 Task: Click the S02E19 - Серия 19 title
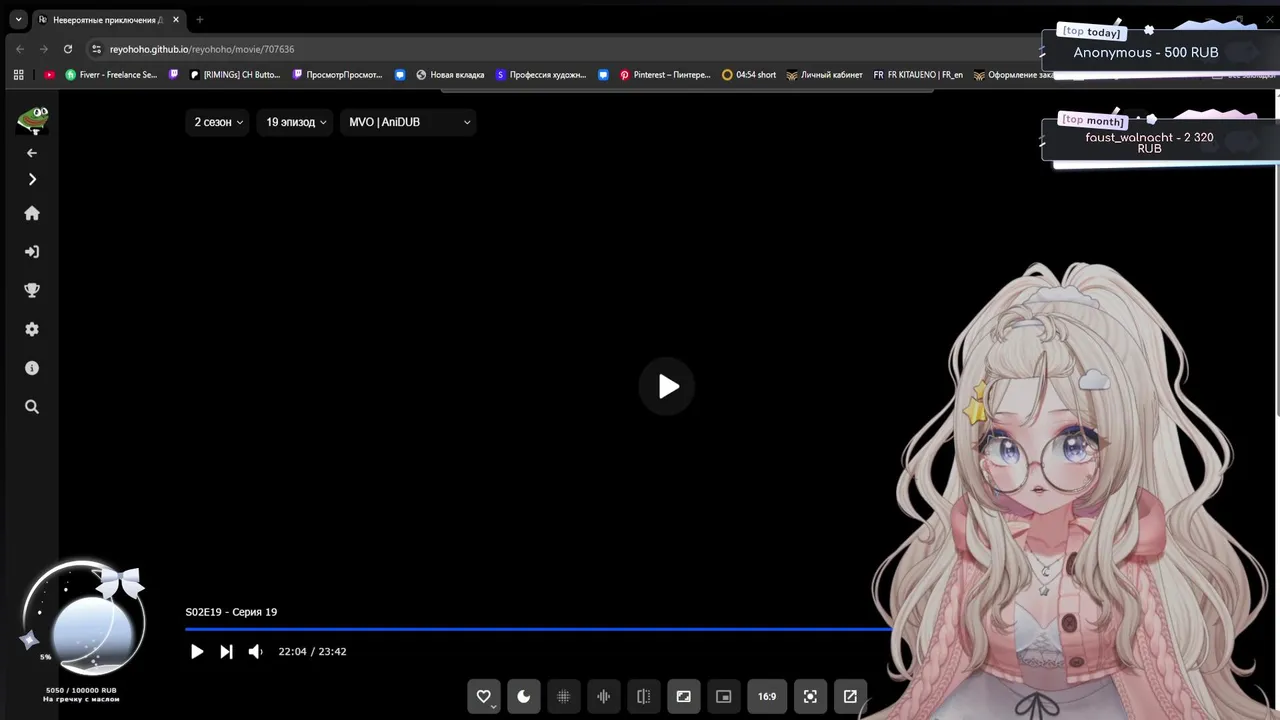pyautogui.click(x=231, y=612)
